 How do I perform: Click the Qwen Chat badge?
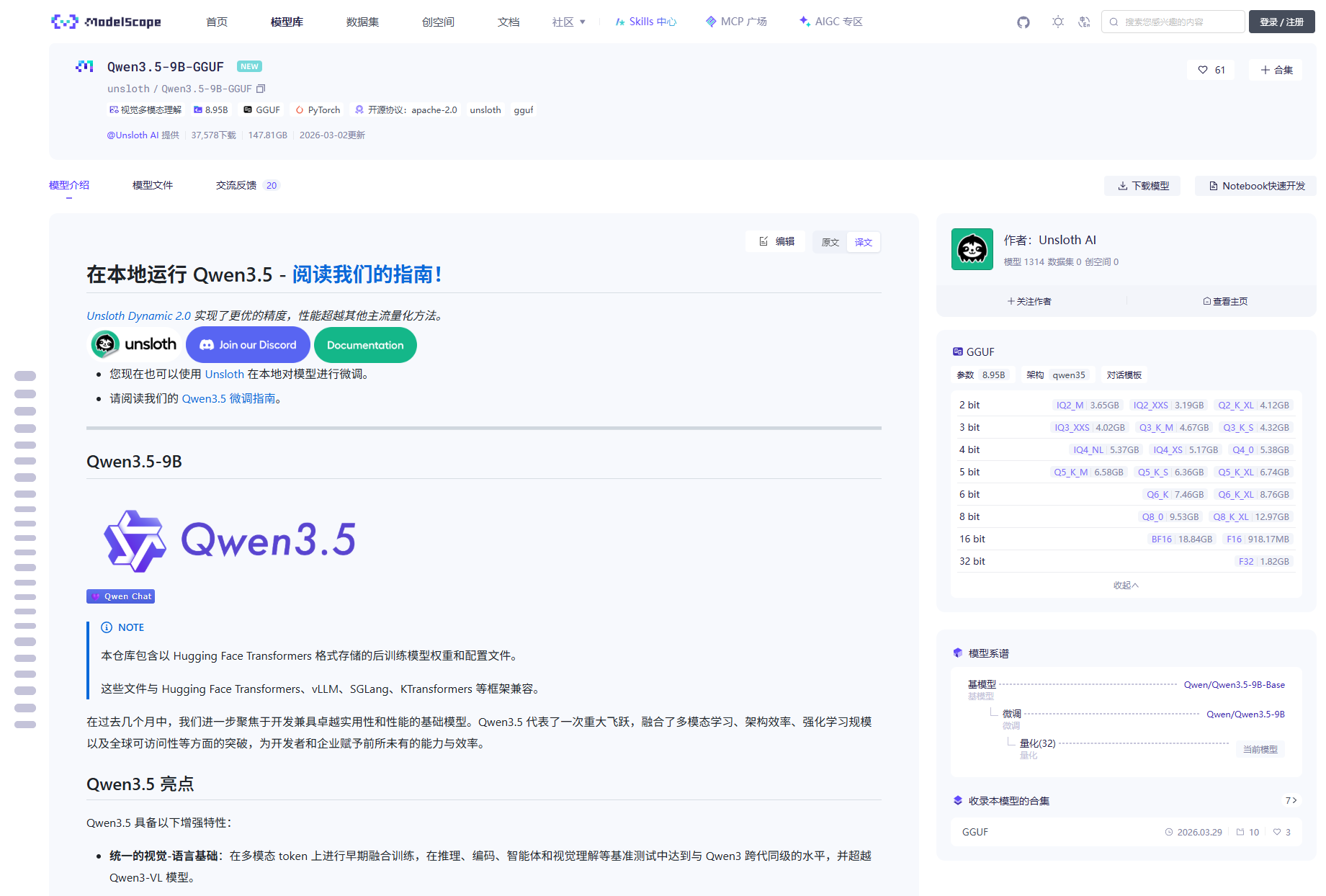(121, 596)
